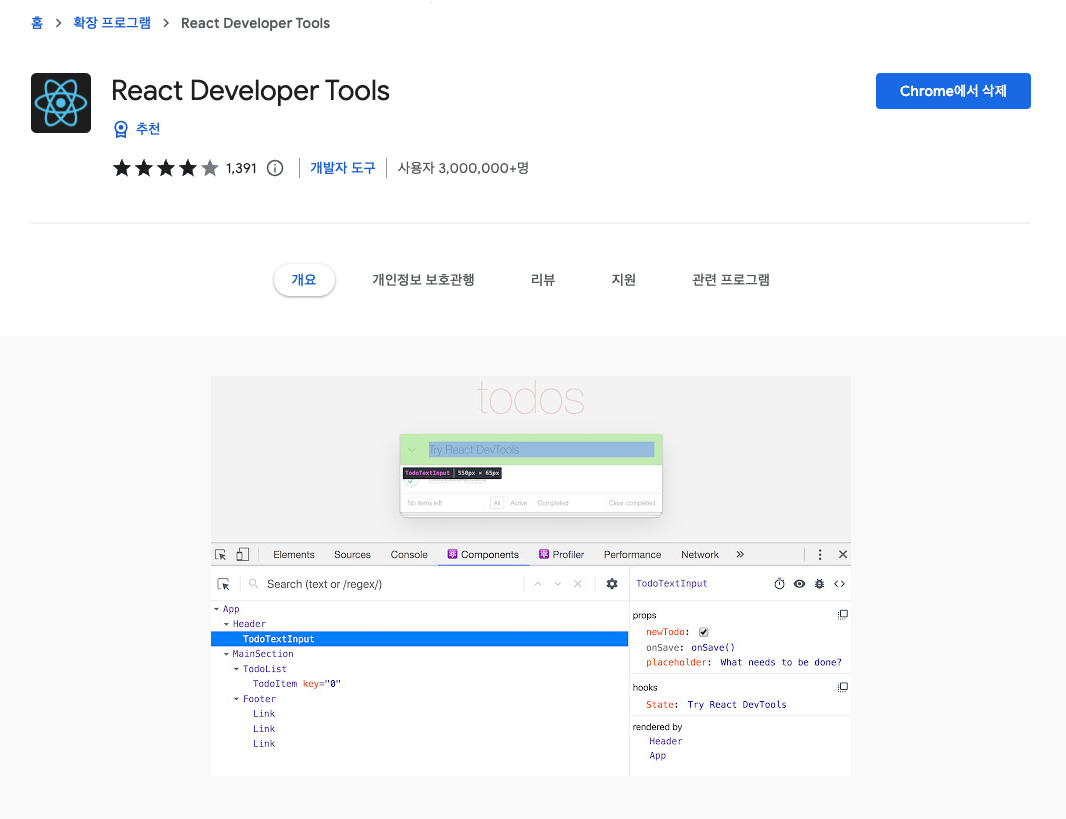1066x819 pixels.
Task: Select the TodoItem key="0" tree row
Action: [296, 684]
